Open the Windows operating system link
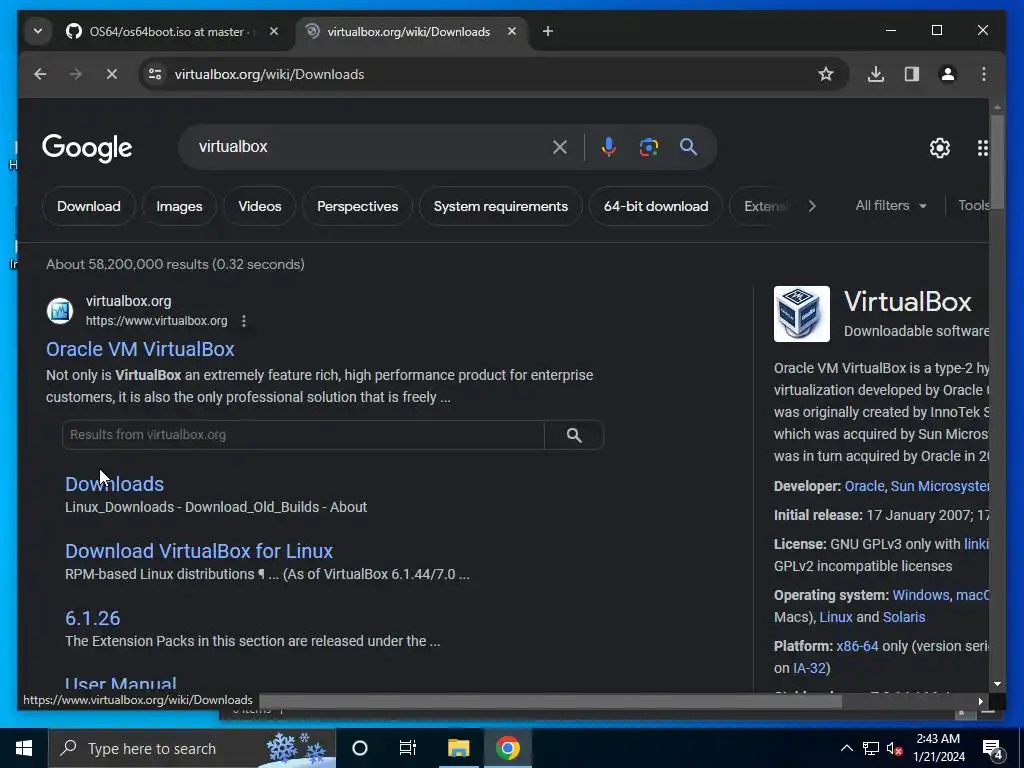Screen dimensions: 1024x768 coord(920,596)
